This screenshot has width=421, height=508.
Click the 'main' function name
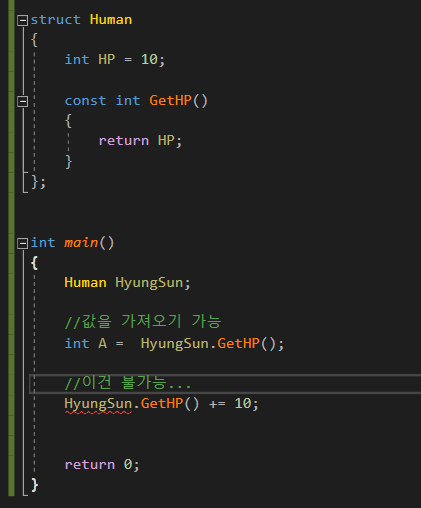[x=81, y=243]
